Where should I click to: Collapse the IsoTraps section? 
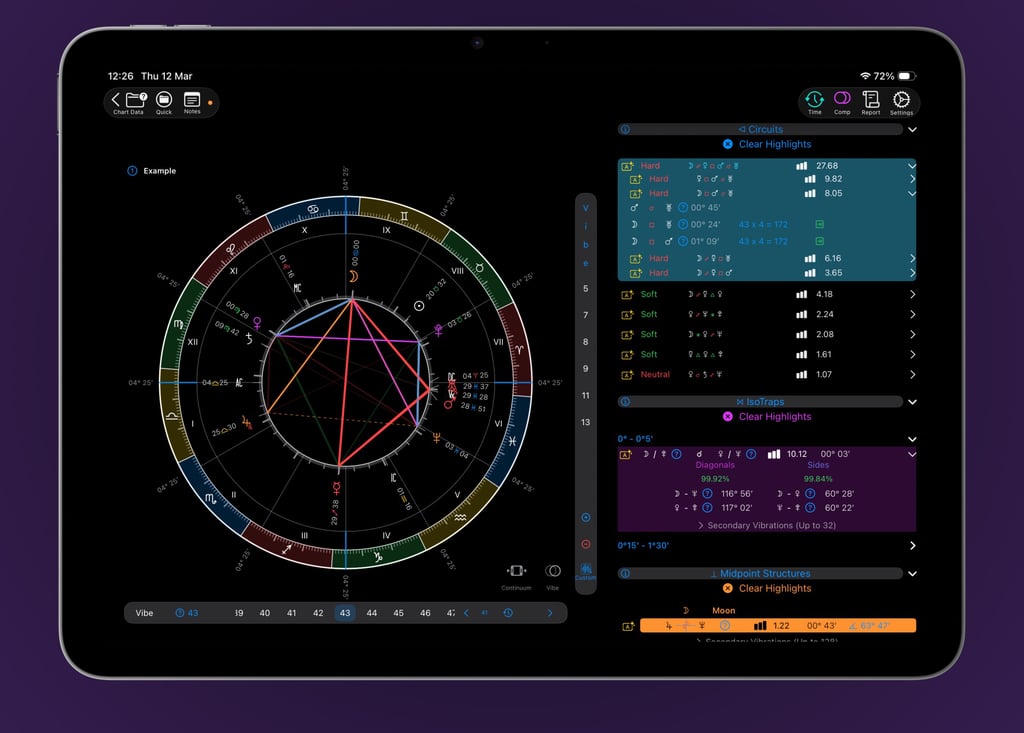click(x=912, y=402)
